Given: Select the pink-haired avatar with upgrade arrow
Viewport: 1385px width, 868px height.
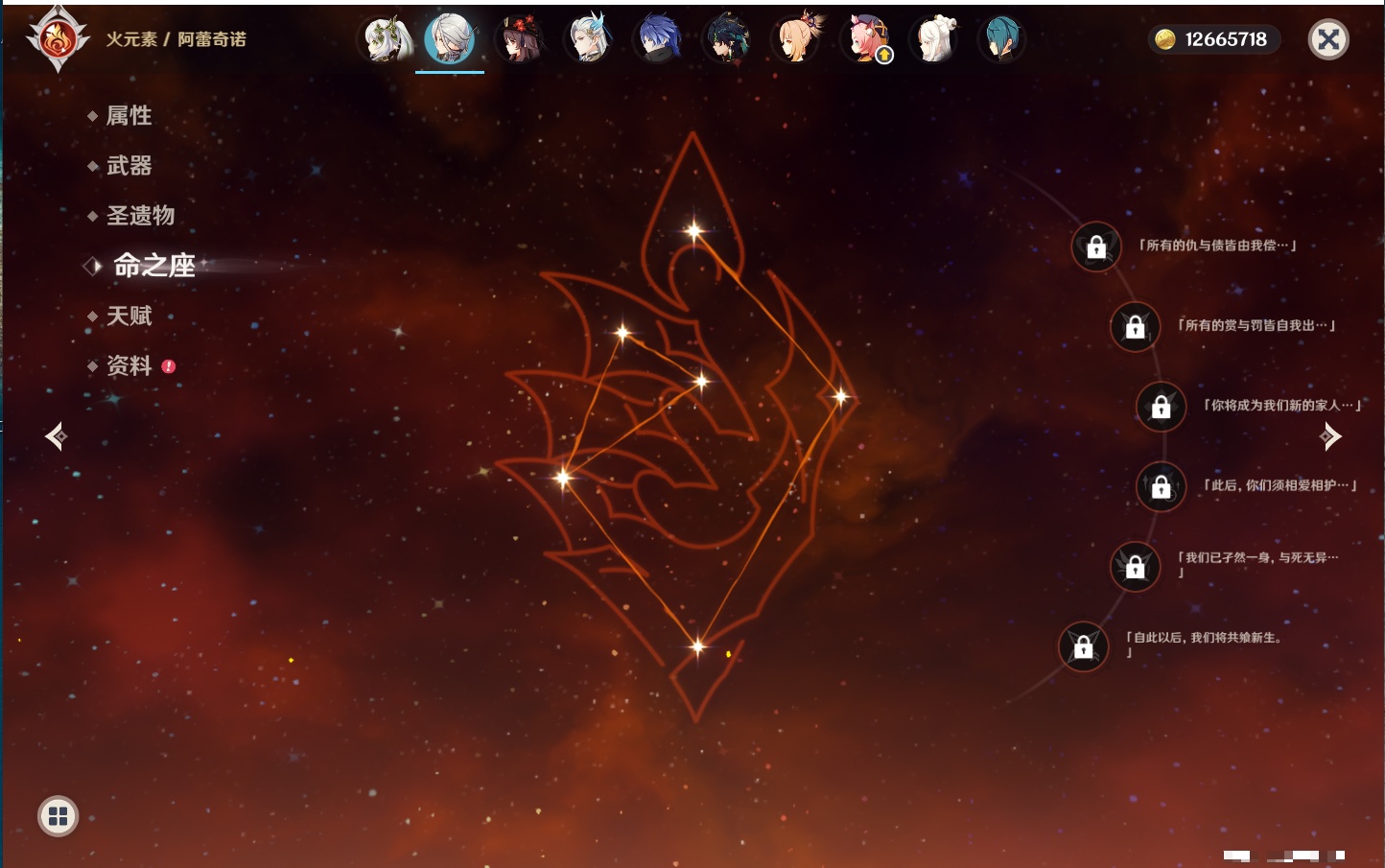Looking at the screenshot, I should click(867, 39).
